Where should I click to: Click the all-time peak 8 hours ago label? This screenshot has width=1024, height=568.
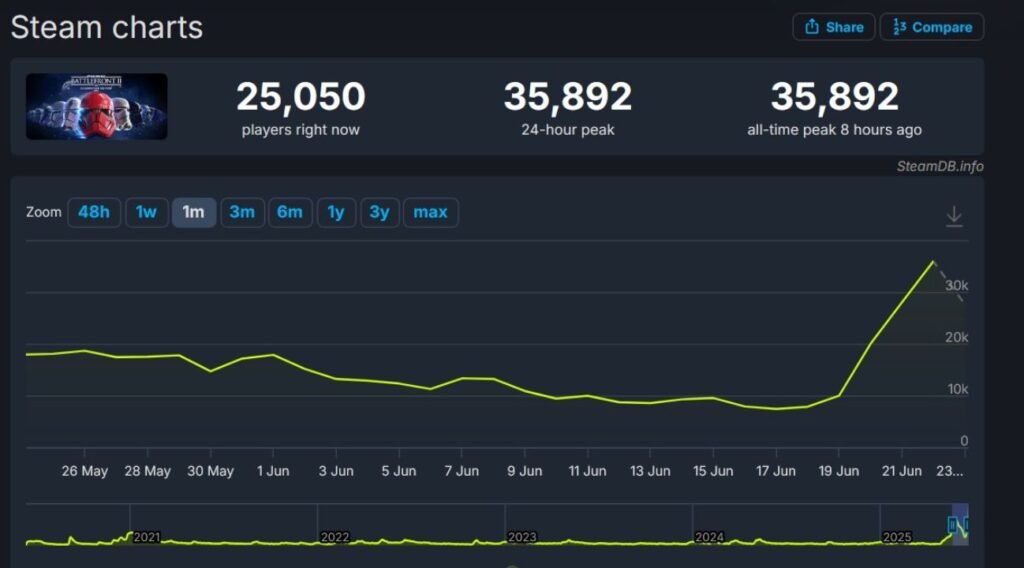[x=835, y=130]
